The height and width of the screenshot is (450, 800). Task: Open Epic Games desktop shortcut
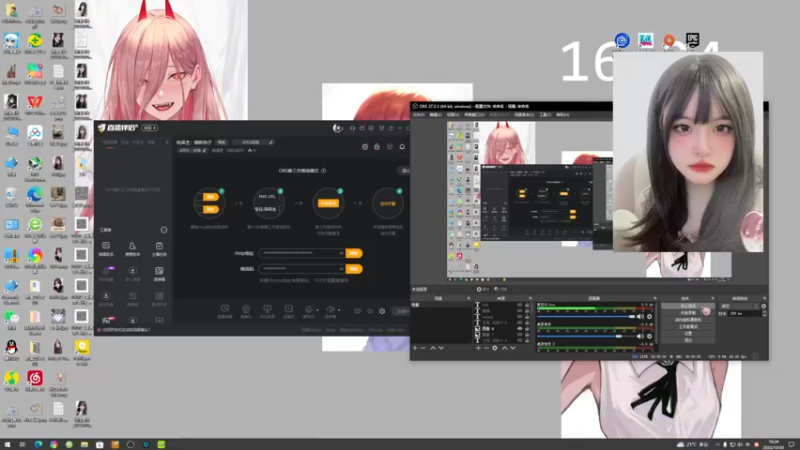[692, 40]
